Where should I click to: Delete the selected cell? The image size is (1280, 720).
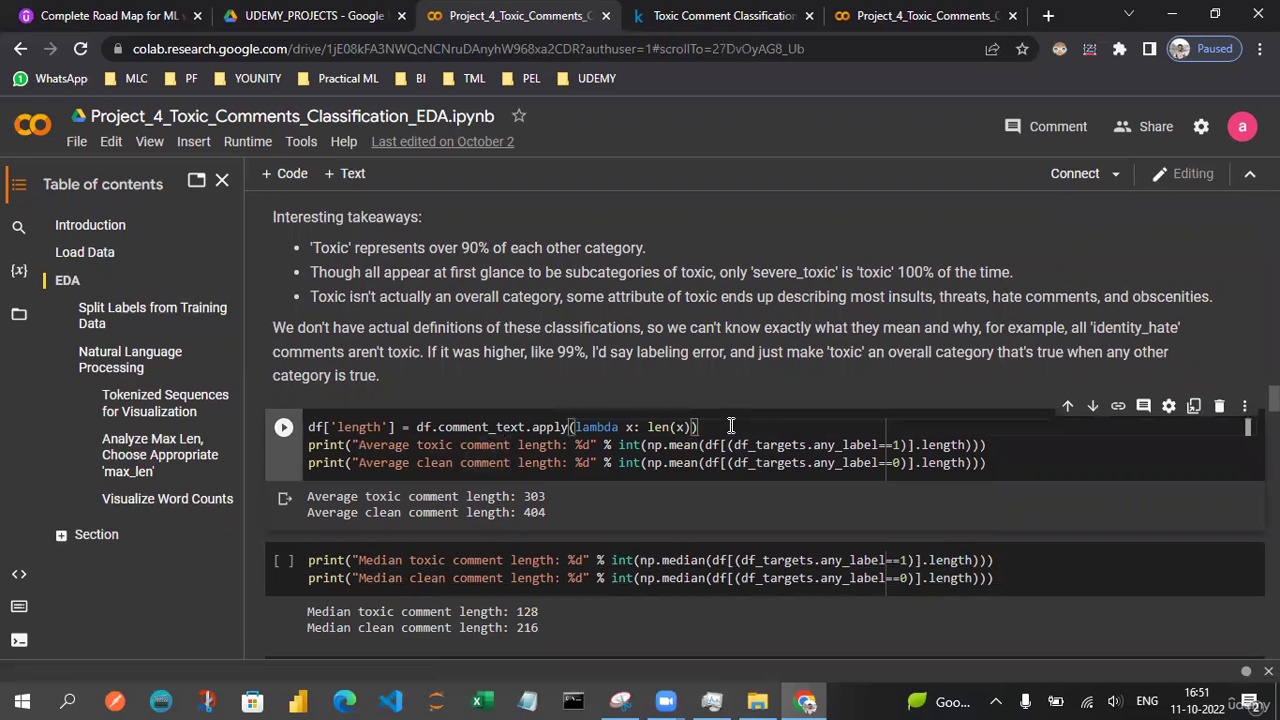pos(1219,406)
